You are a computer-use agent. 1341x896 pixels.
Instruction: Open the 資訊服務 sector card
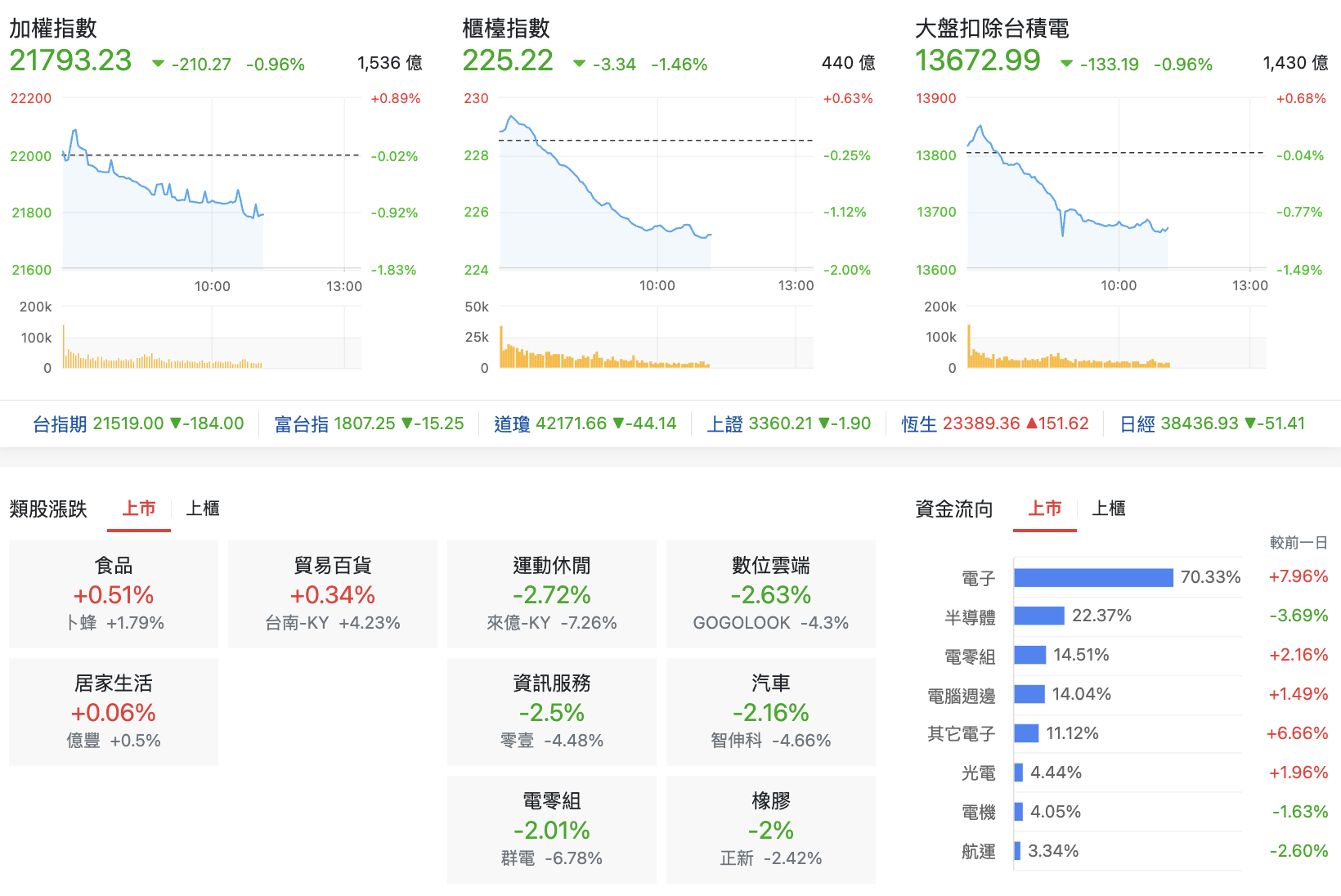[552, 712]
